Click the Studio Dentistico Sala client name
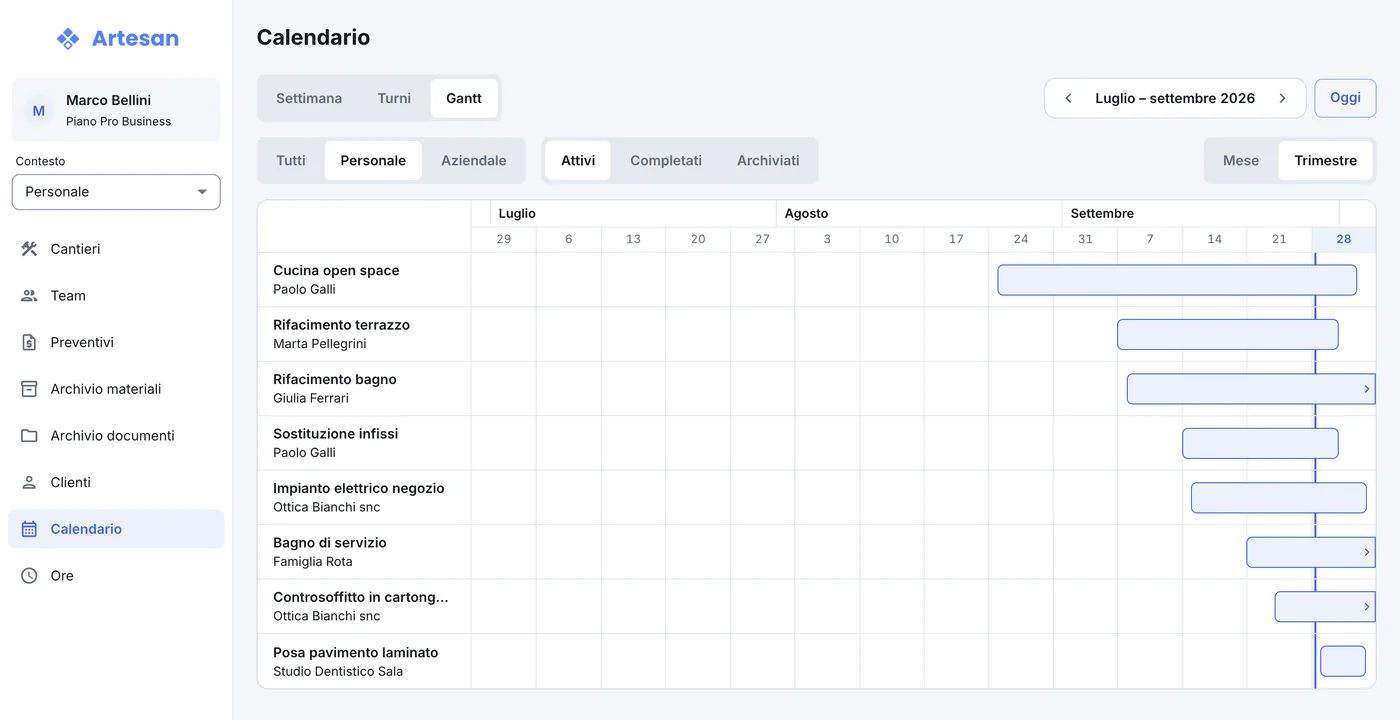Viewport: 1400px width, 720px height. coord(338,671)
